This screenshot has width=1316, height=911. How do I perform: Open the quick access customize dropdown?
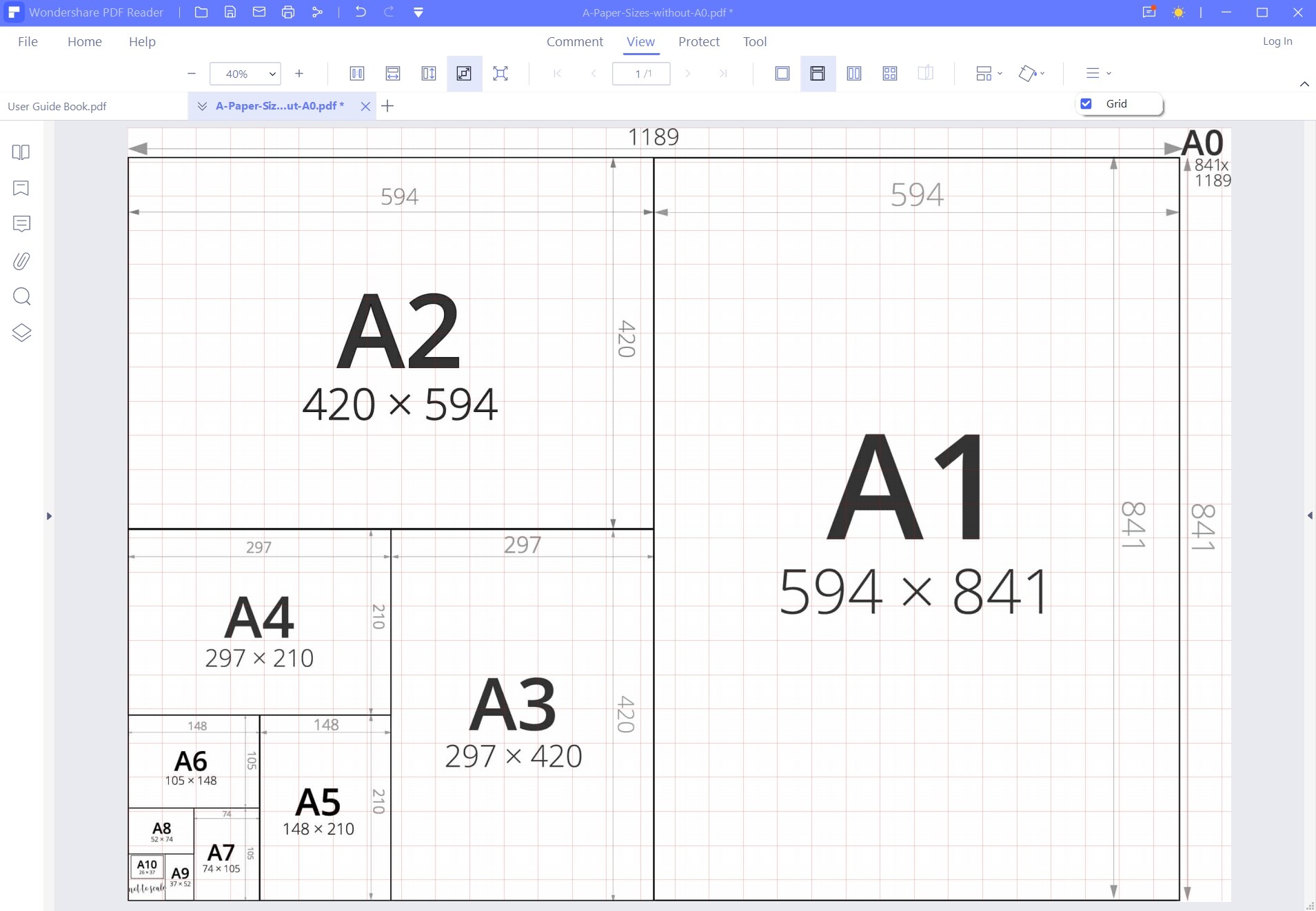click(418, 12)
